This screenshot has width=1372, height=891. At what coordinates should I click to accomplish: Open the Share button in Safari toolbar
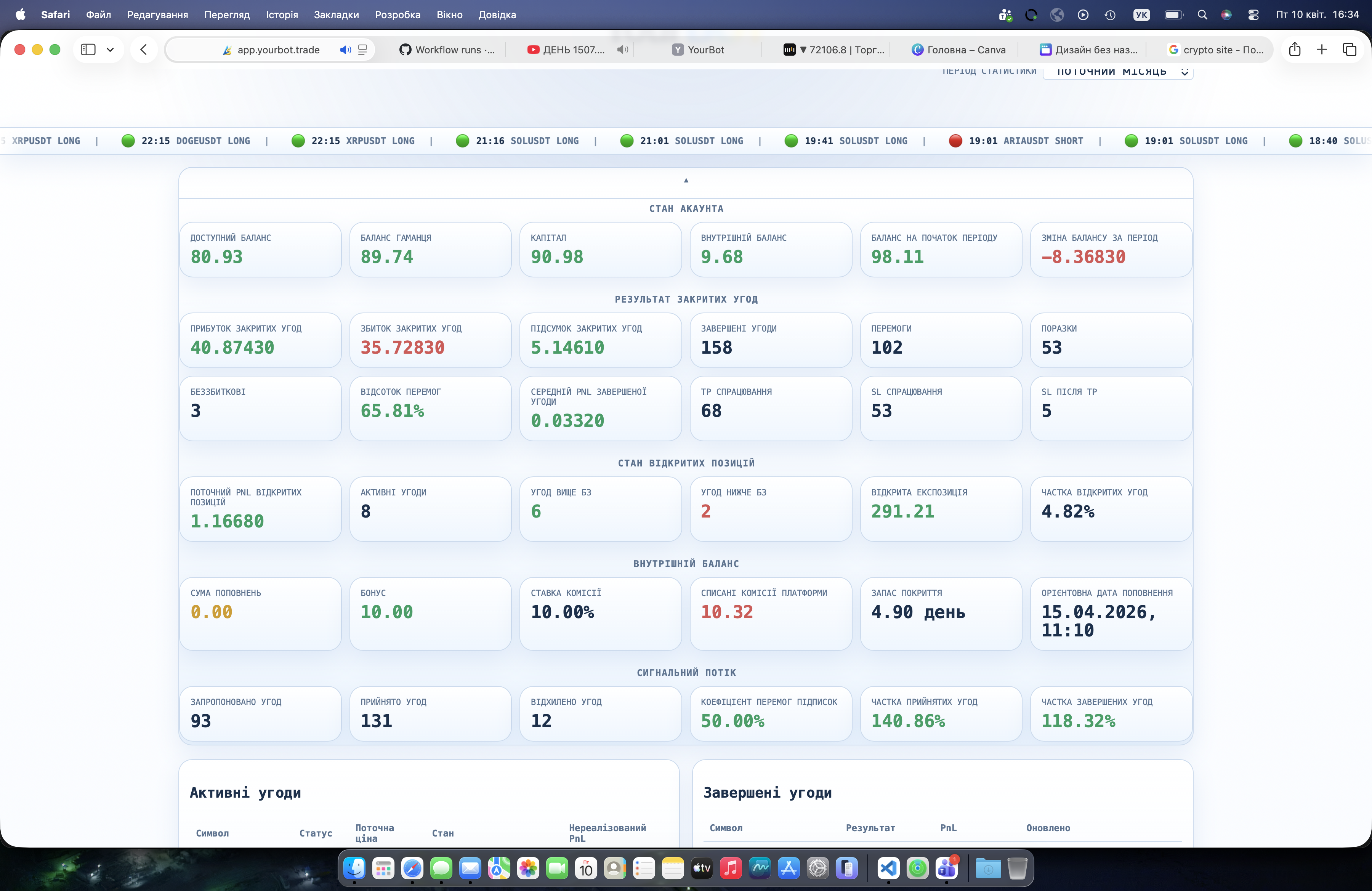pyautogui.click(x=1295, y=50)
